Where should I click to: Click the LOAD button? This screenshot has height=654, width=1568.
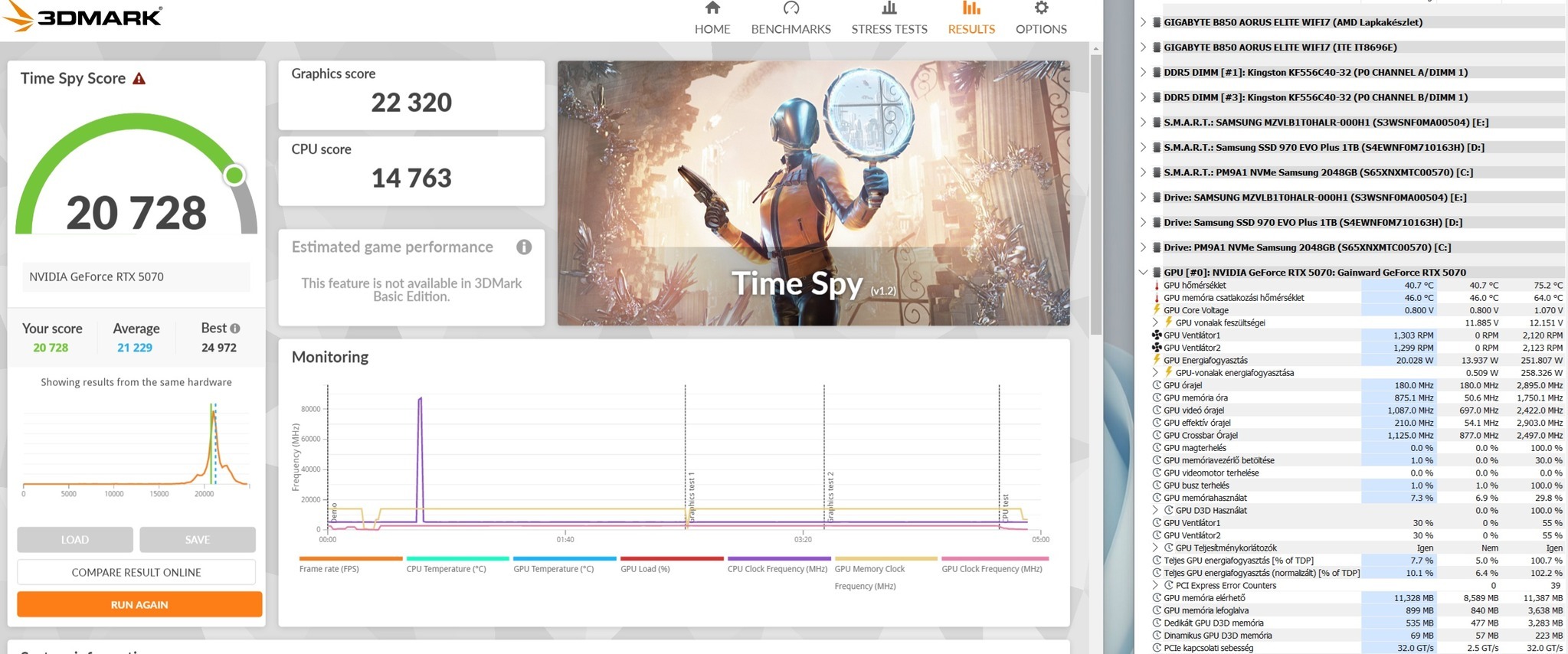coord(75,539)
